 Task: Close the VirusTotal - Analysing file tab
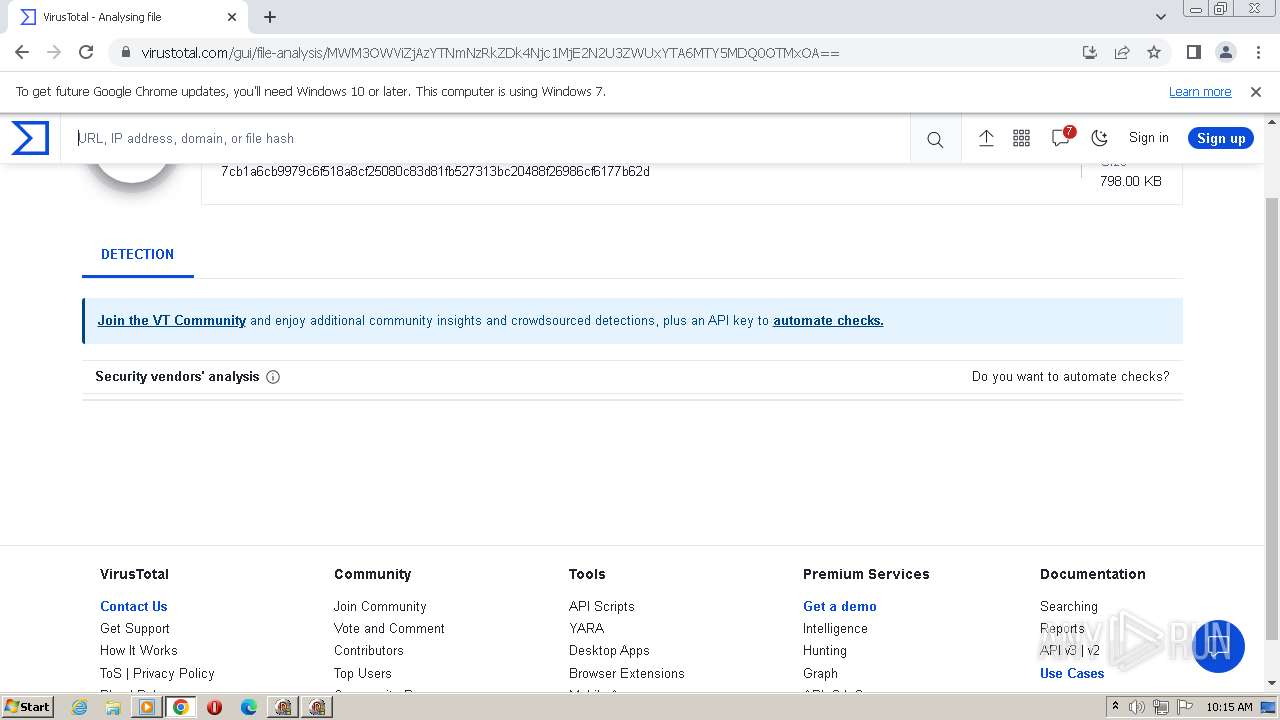coord(232,17)
